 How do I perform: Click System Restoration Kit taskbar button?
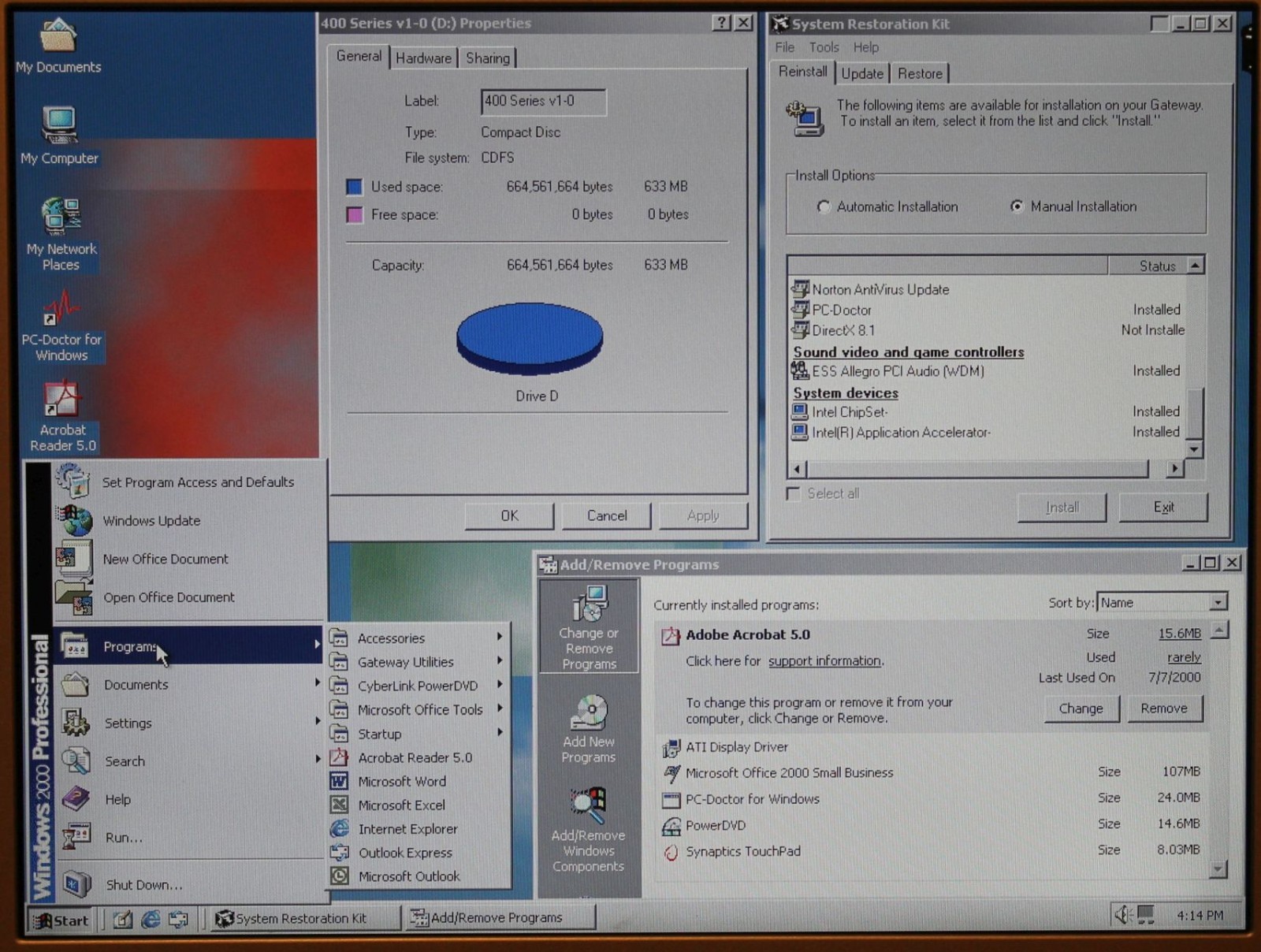point(304,918)
